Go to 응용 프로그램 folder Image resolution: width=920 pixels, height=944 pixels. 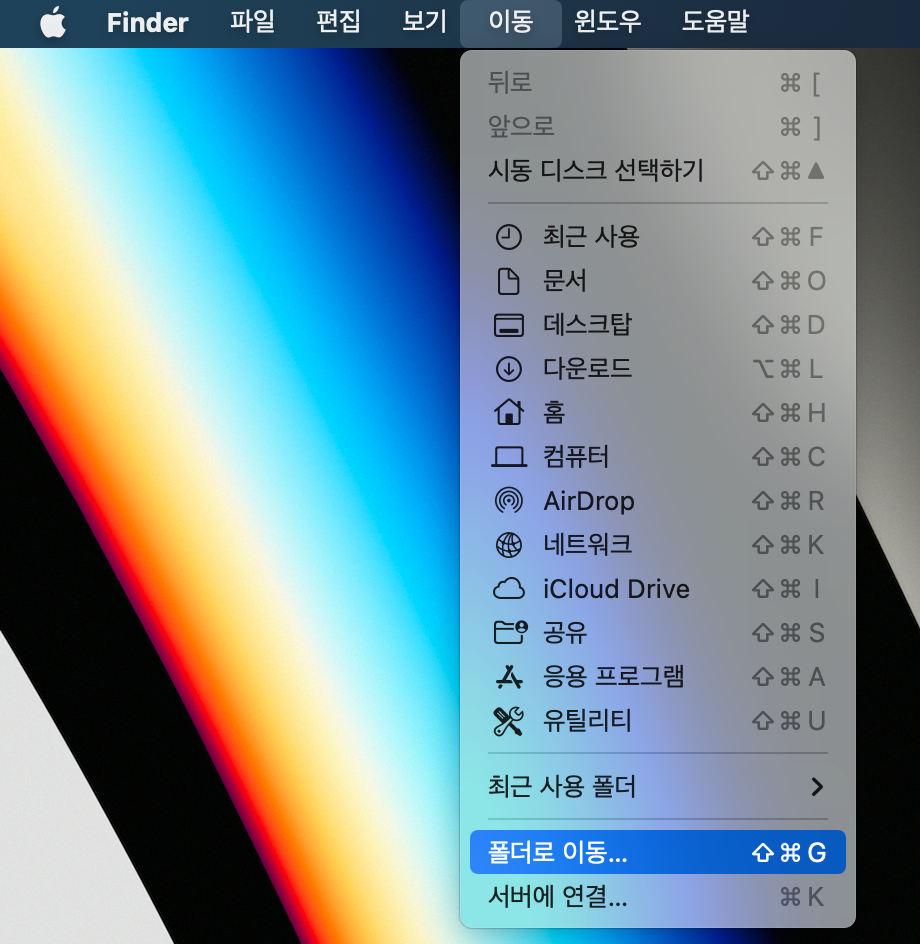657,677
